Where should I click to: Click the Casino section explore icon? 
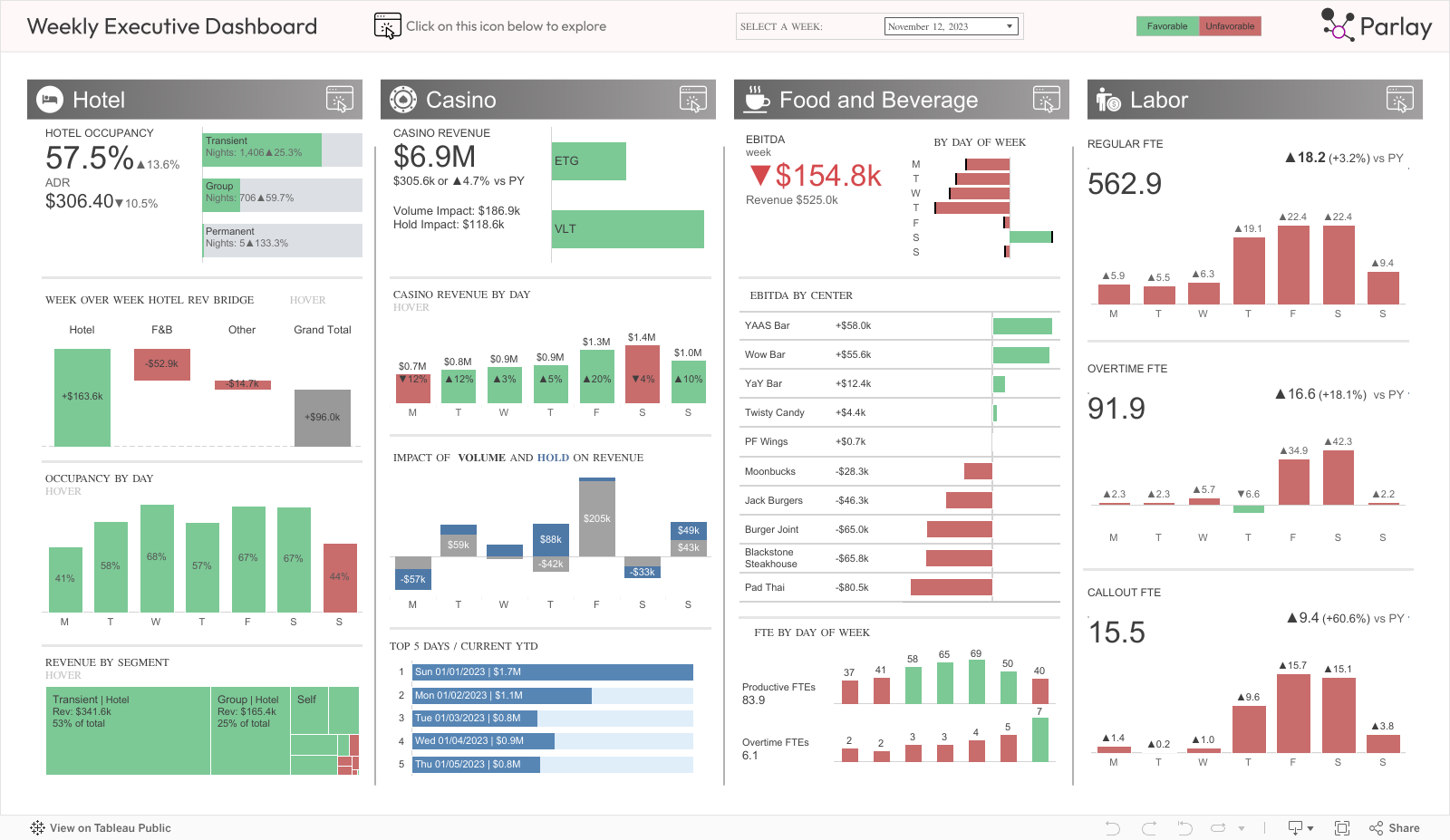(x=692, y=100)
